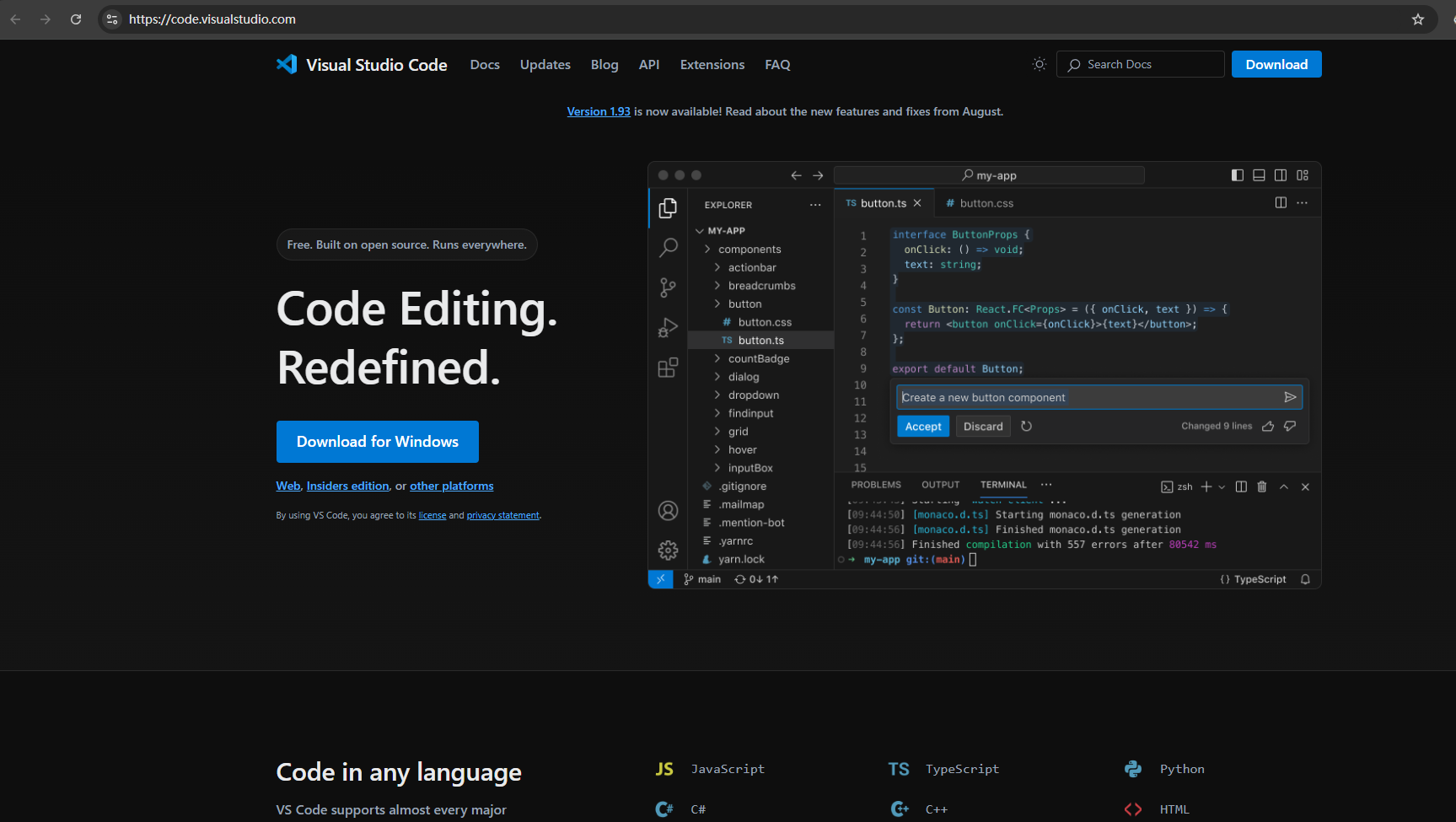Open the TERMINAL panel tab
Viewport: 1456px width, 822px height.
(x=1003, y=485)
